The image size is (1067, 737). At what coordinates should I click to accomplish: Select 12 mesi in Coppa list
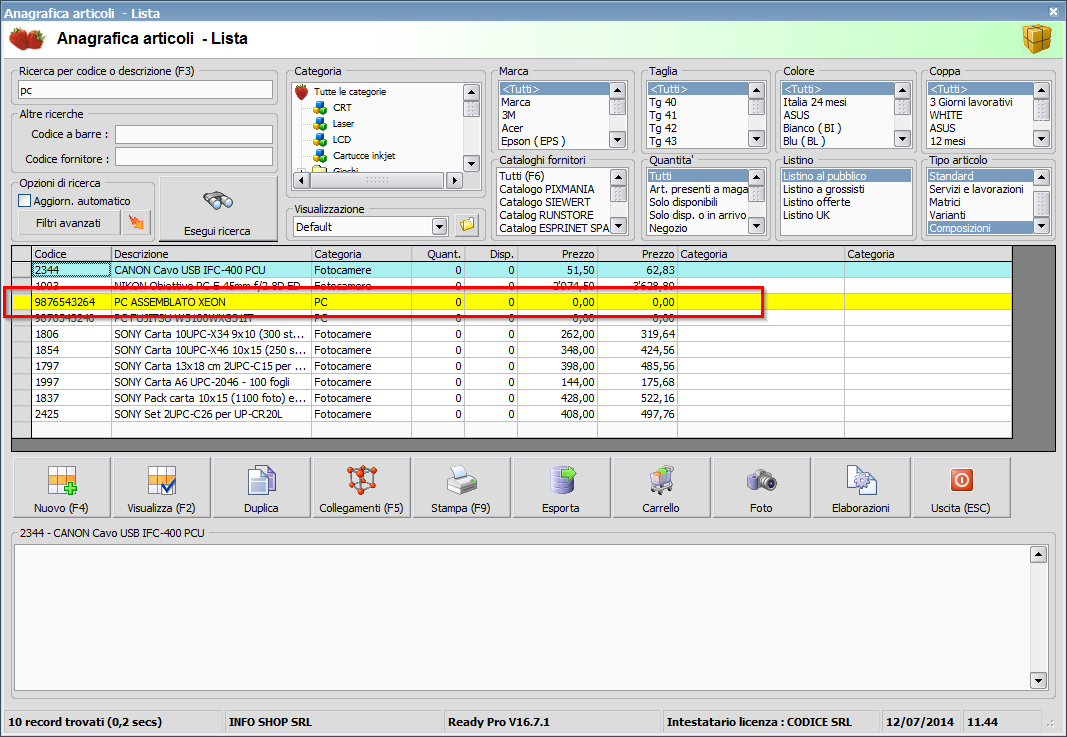[980, 141]
